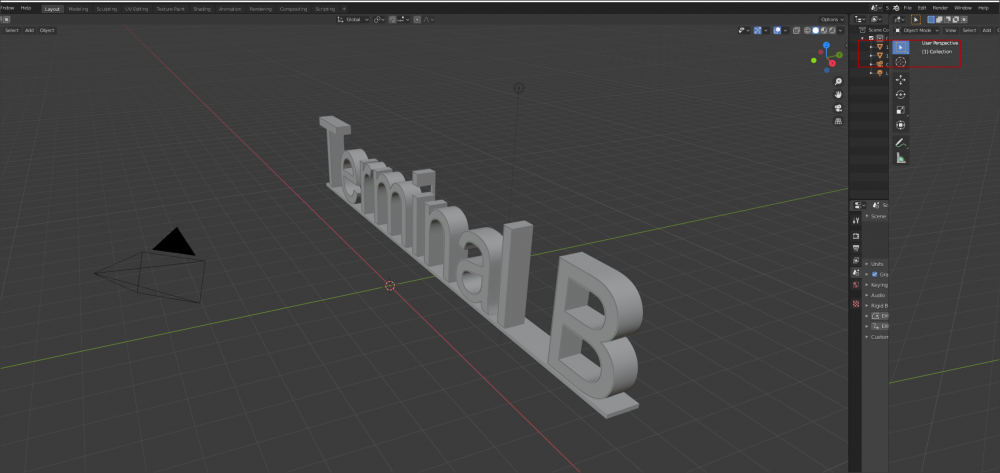The image size is (1000, 473).
Task: Toggle the checkbox beside Gravity panel
Action: point(874,274)
